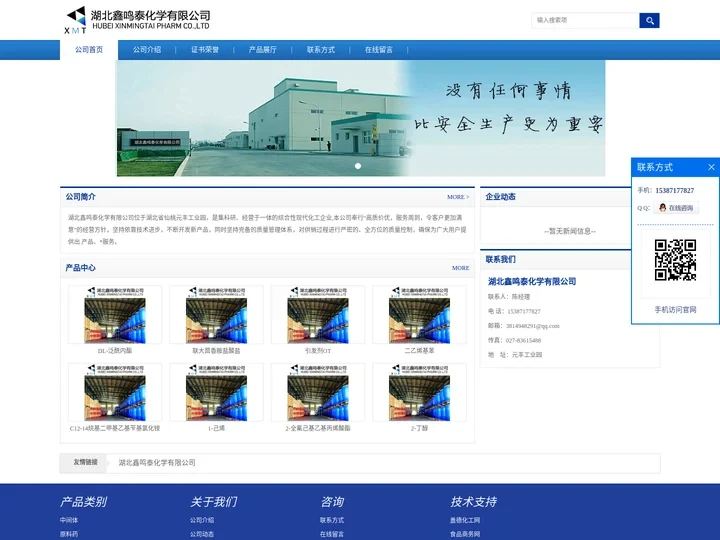Open footer link 在线留言
The image size is (720, 540).
click(332, 534)
